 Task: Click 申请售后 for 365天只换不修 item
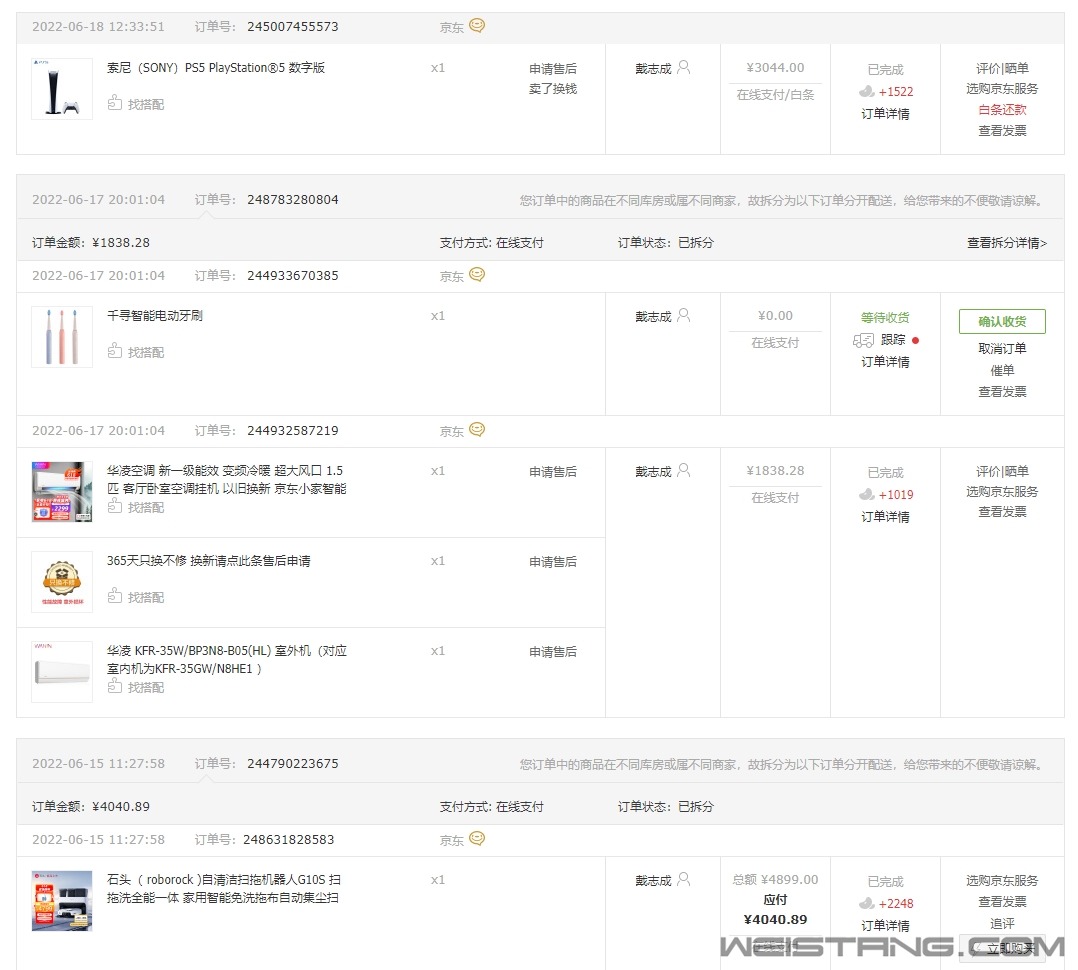coord(553,562)
